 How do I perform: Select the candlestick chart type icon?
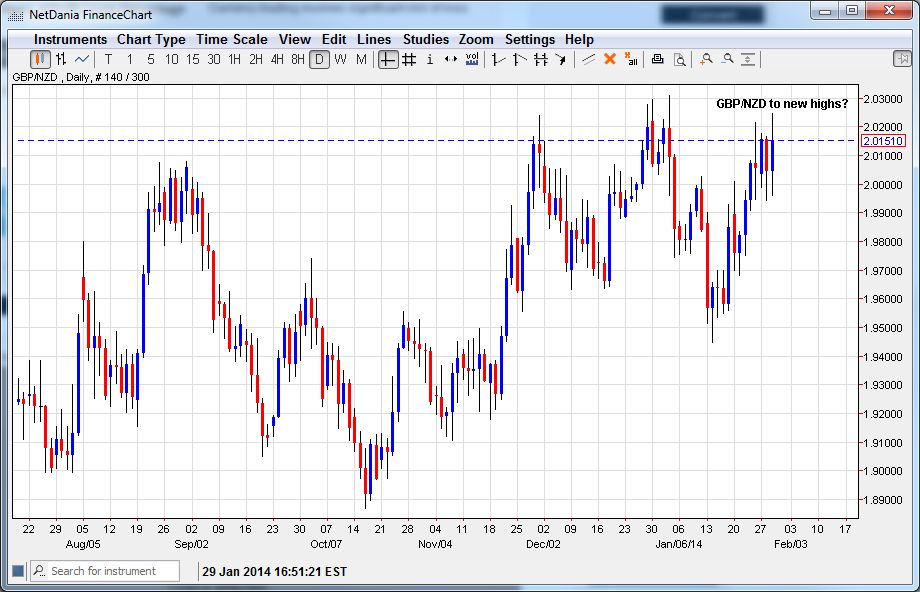tap(40, 59)
